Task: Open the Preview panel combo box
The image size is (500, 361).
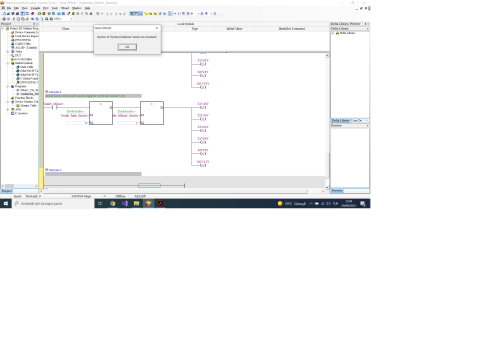Action: pos(350,125)
